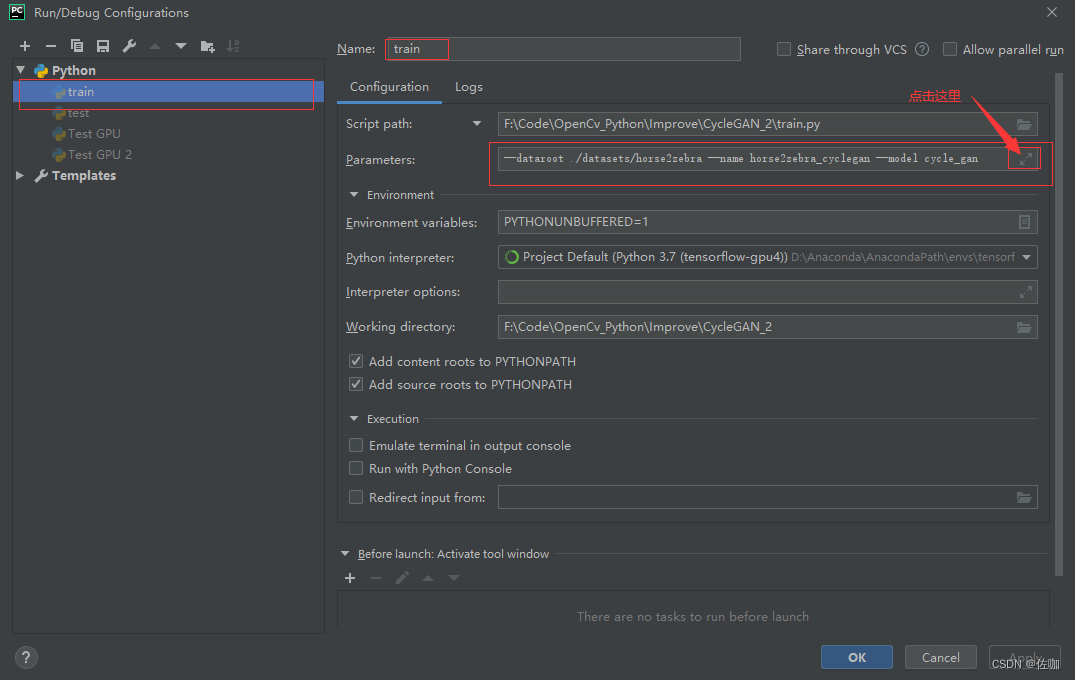Click the OK button
Screen dimensions: 1075x680
[856, 657]
